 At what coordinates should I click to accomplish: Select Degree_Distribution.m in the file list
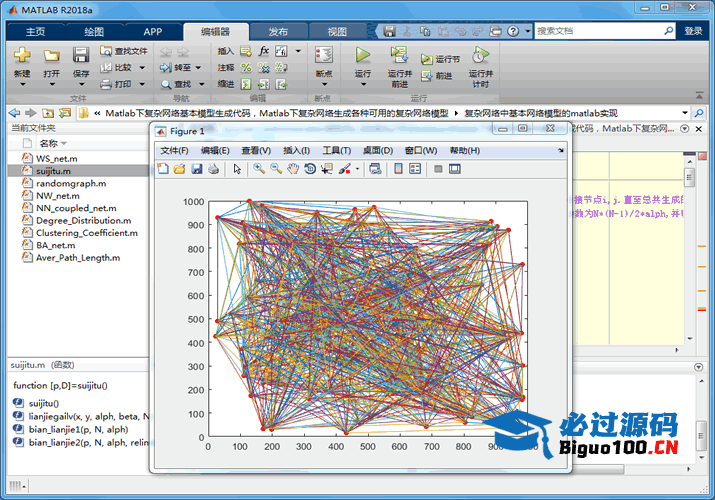point(83,221)
